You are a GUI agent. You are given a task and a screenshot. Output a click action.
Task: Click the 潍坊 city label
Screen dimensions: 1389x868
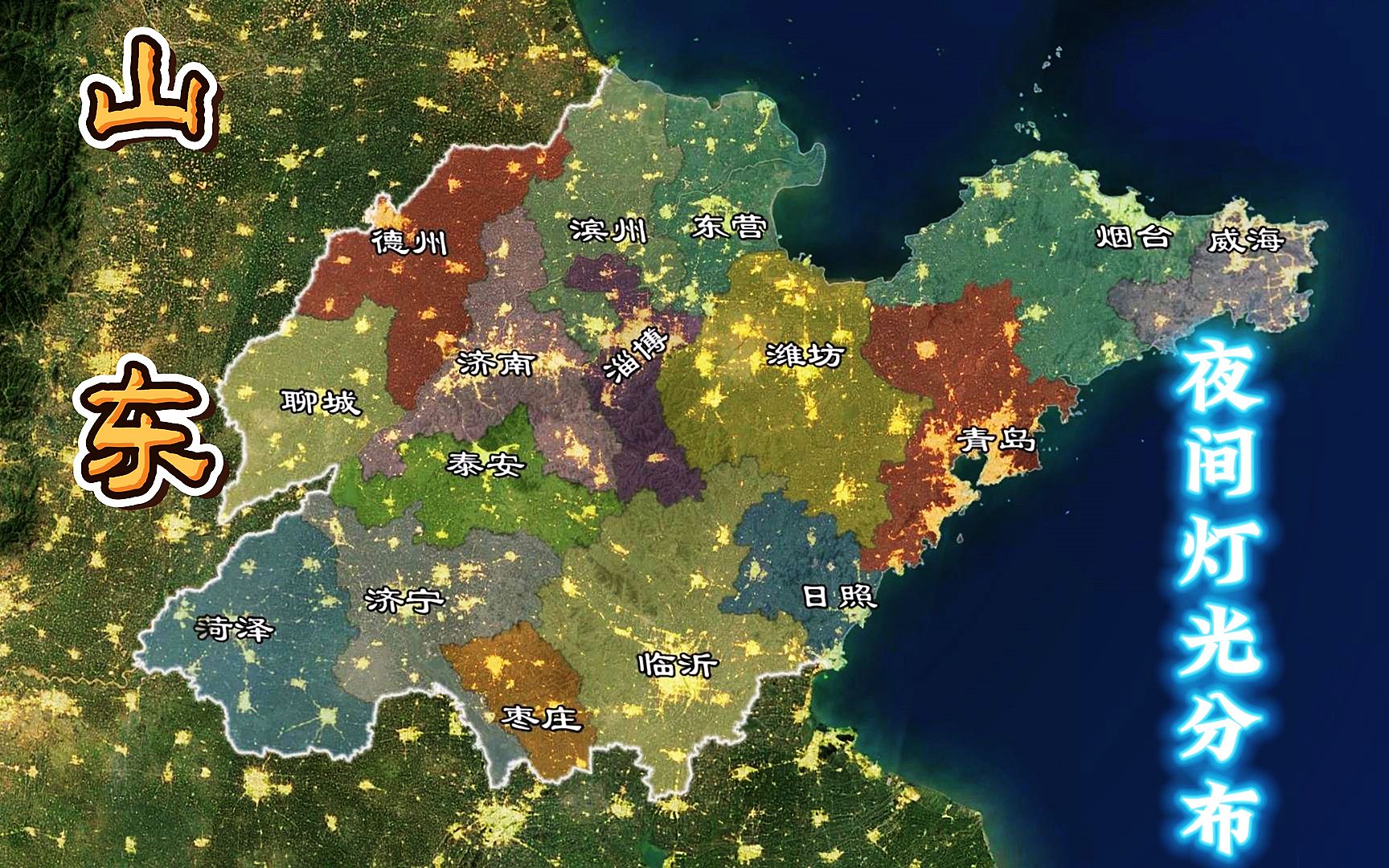pos(805,354)
